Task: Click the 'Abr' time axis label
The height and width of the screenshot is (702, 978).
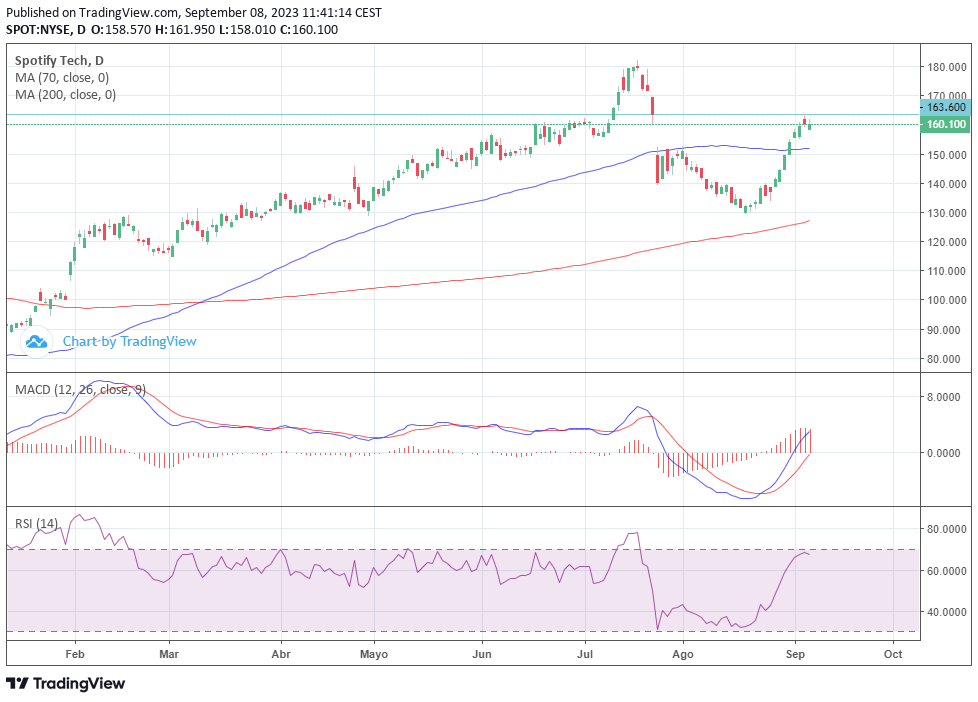Action: (x=281, y=654)
